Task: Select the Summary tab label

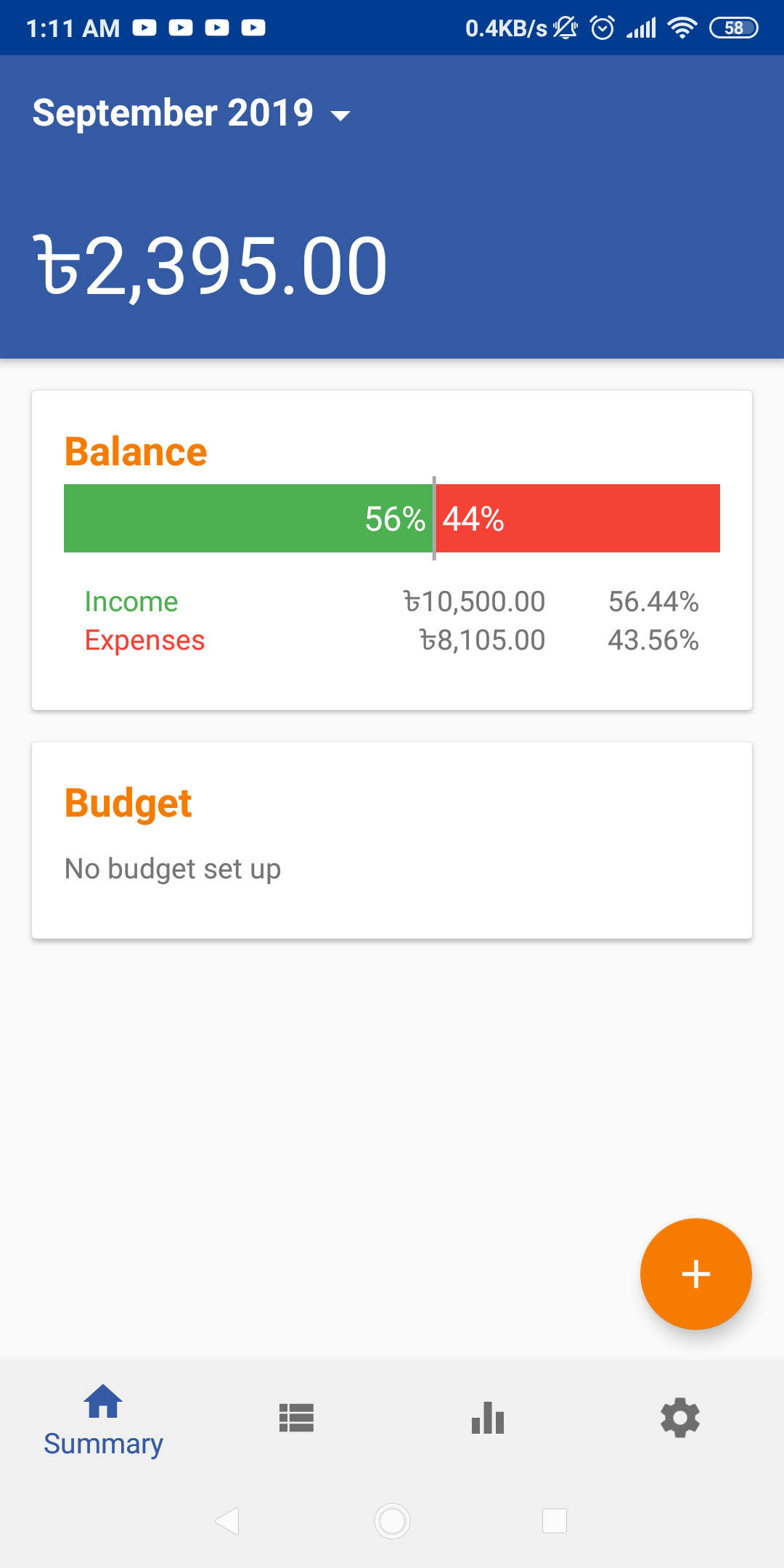Action: (x=103, y=1444)
